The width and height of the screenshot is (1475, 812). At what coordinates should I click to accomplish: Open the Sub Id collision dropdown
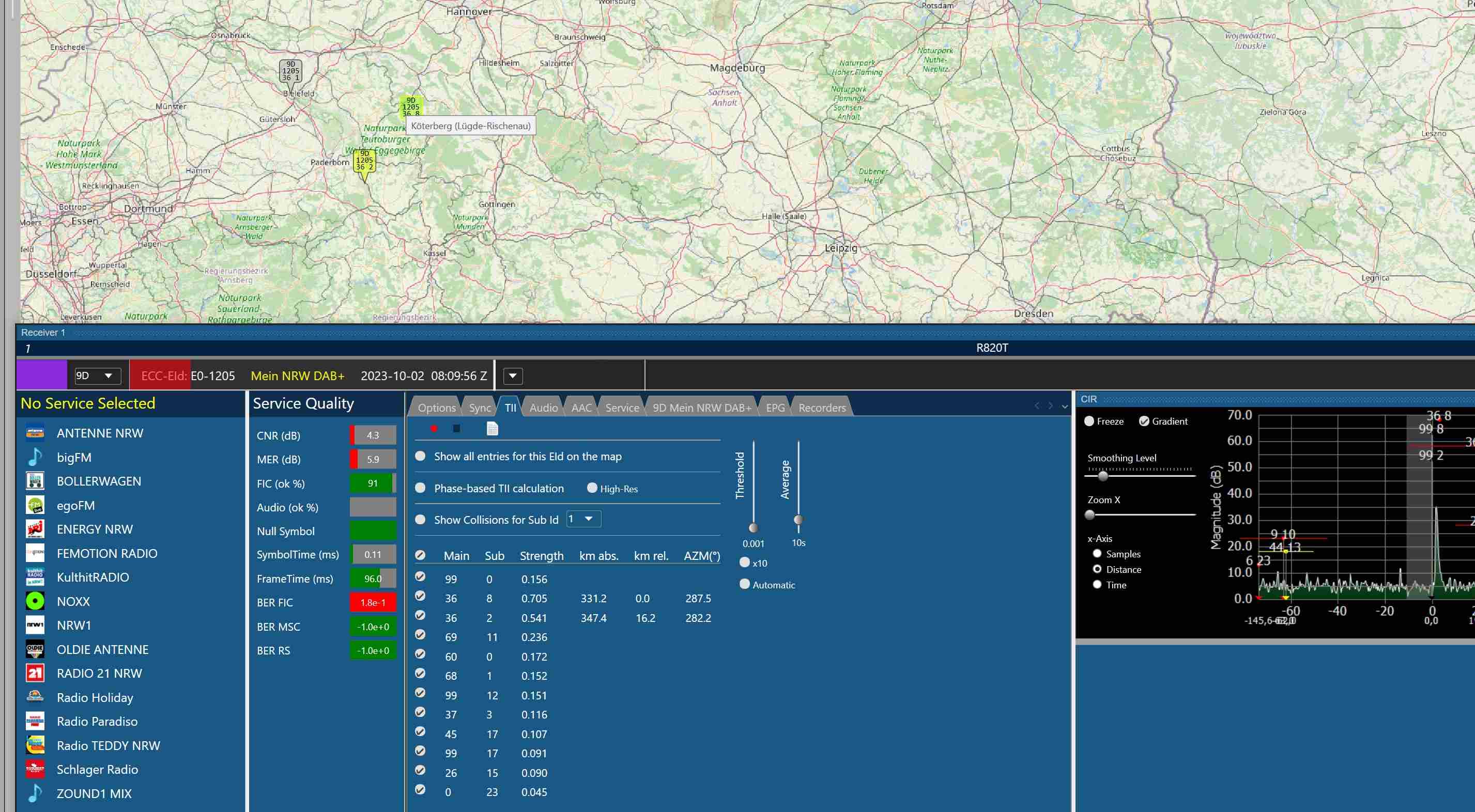tap(583, 519)
